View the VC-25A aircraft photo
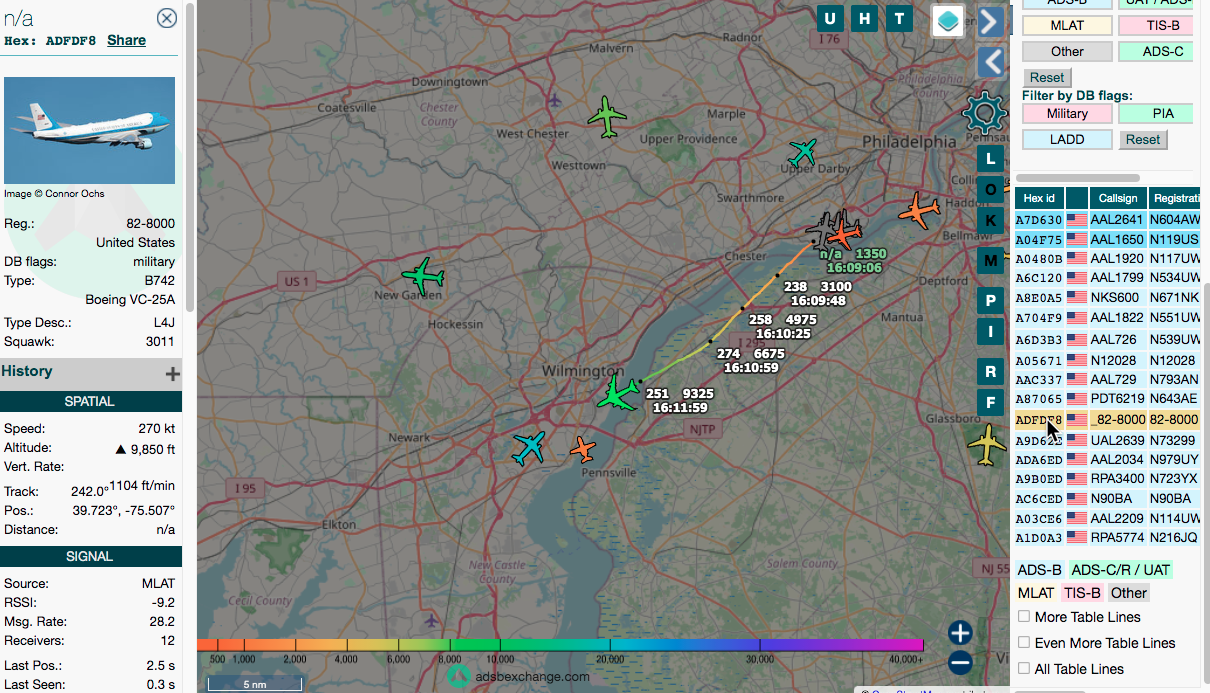The width and height of the screenshot is (1210, 693). (x=89, y=131)
